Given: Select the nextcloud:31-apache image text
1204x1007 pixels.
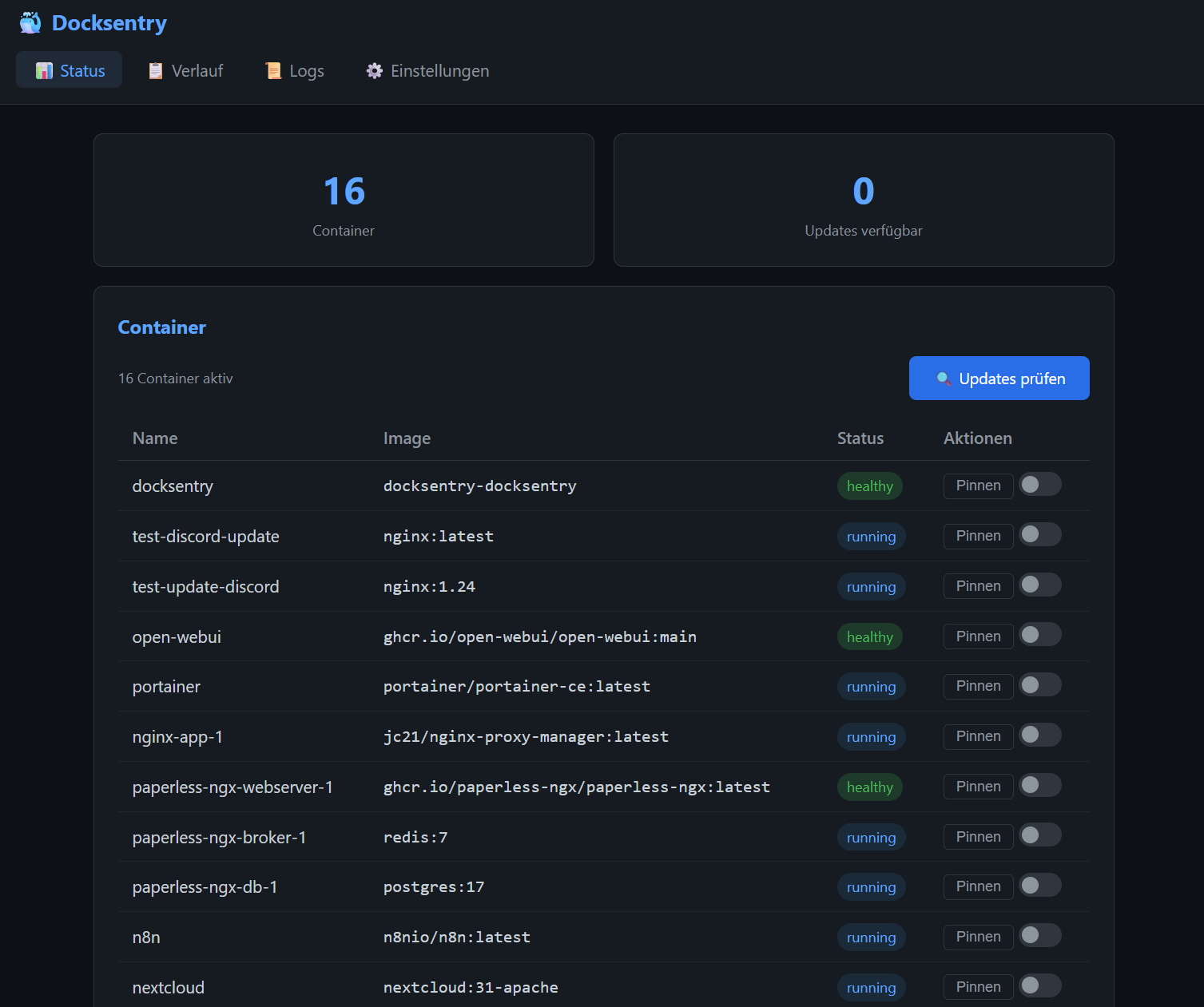Looking at the screenshot, I should [471, 988].
